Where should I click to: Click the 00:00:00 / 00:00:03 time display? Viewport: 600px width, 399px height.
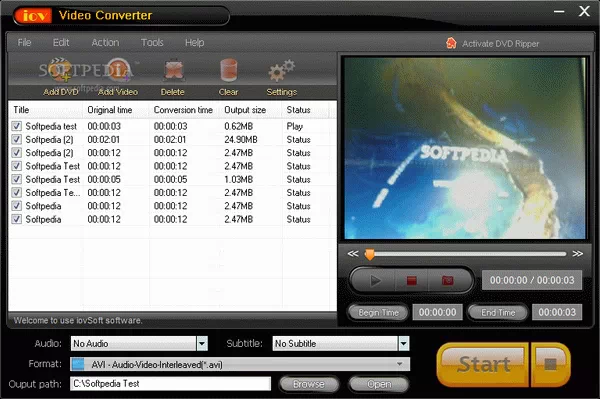click(532, 280)
